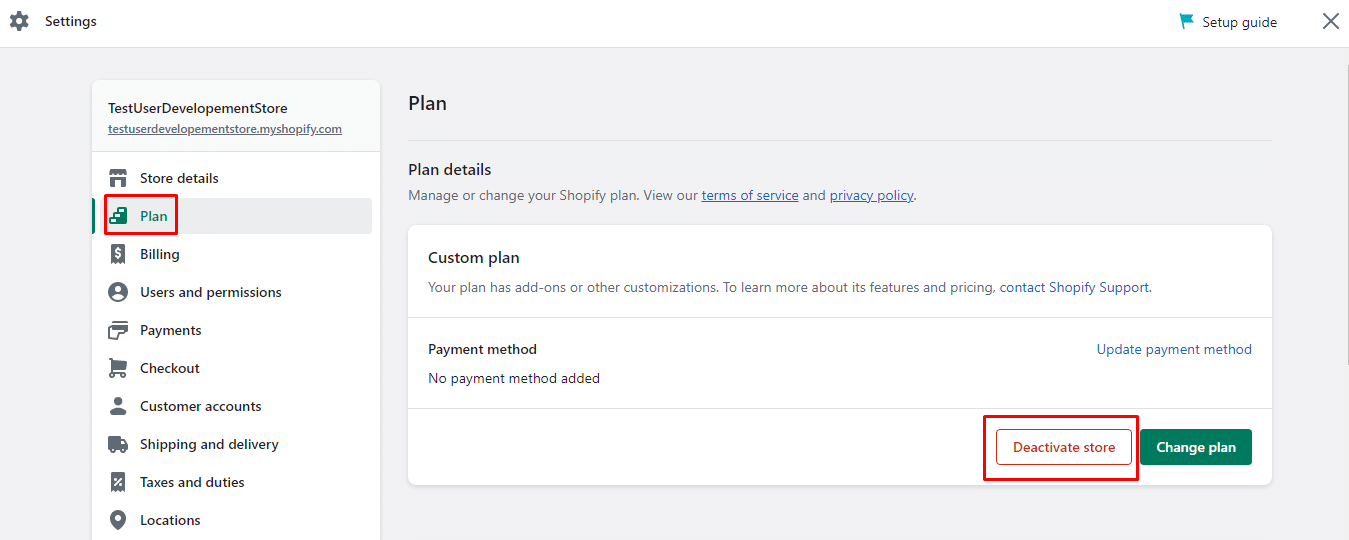The width and height of the screenshot is (1349, 540).
Task: Go to Customer accounts settings
Action: [x=200, y=406]
